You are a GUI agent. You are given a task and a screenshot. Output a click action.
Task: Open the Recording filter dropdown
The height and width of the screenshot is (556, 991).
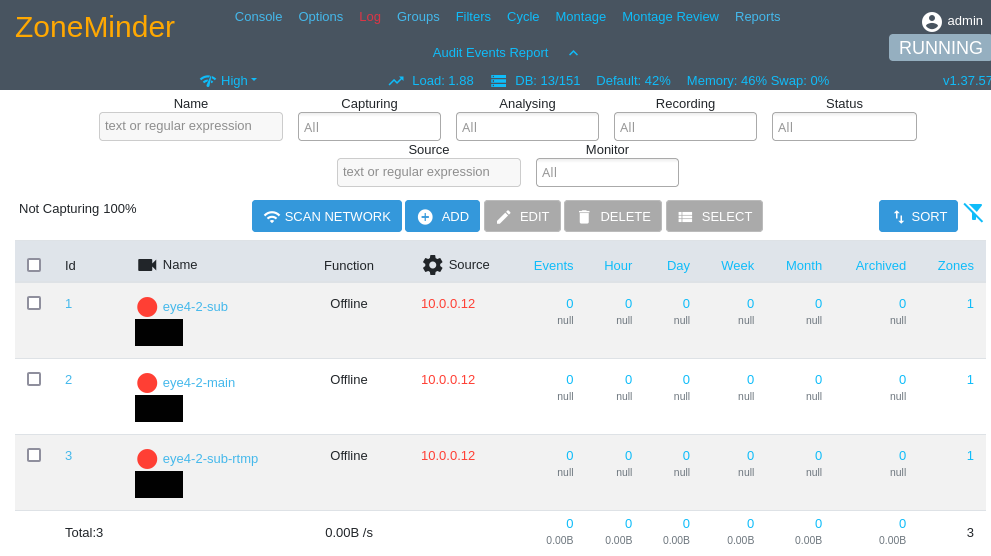685,126
